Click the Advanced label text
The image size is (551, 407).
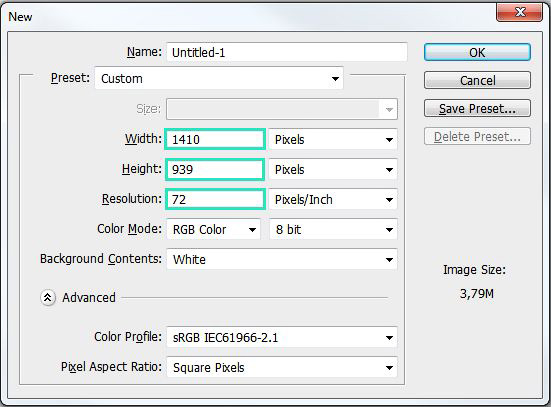click(x=89, y=298)
